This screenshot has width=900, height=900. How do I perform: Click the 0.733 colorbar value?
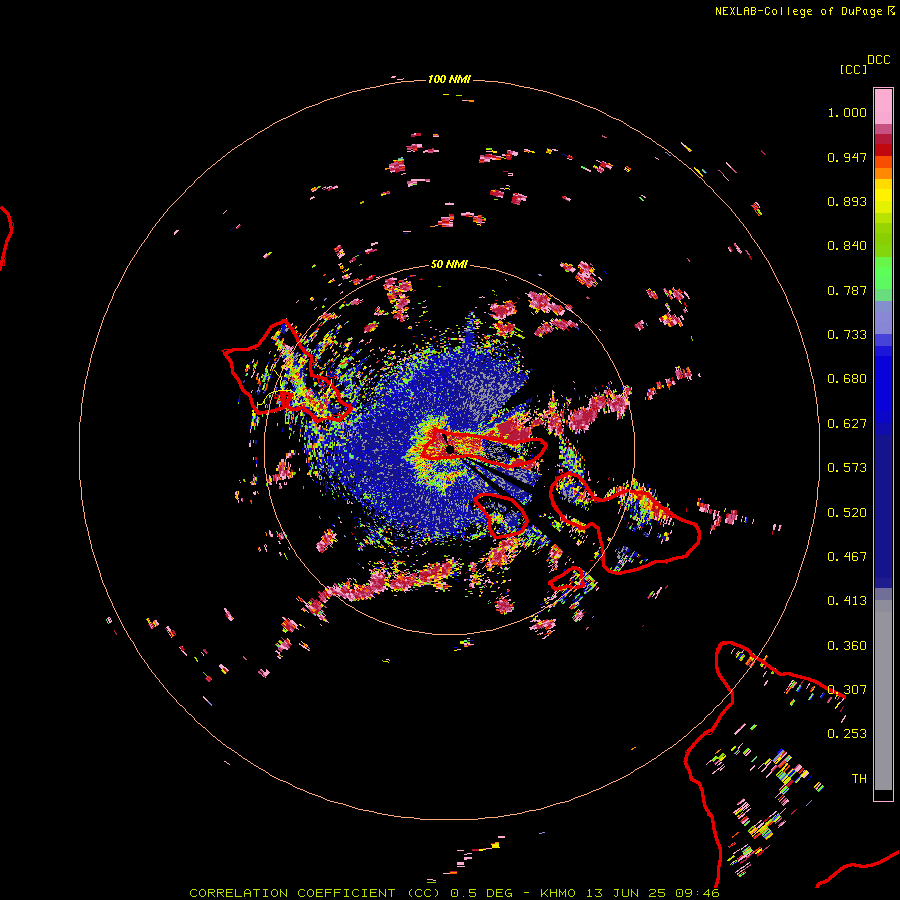(847, 335)
